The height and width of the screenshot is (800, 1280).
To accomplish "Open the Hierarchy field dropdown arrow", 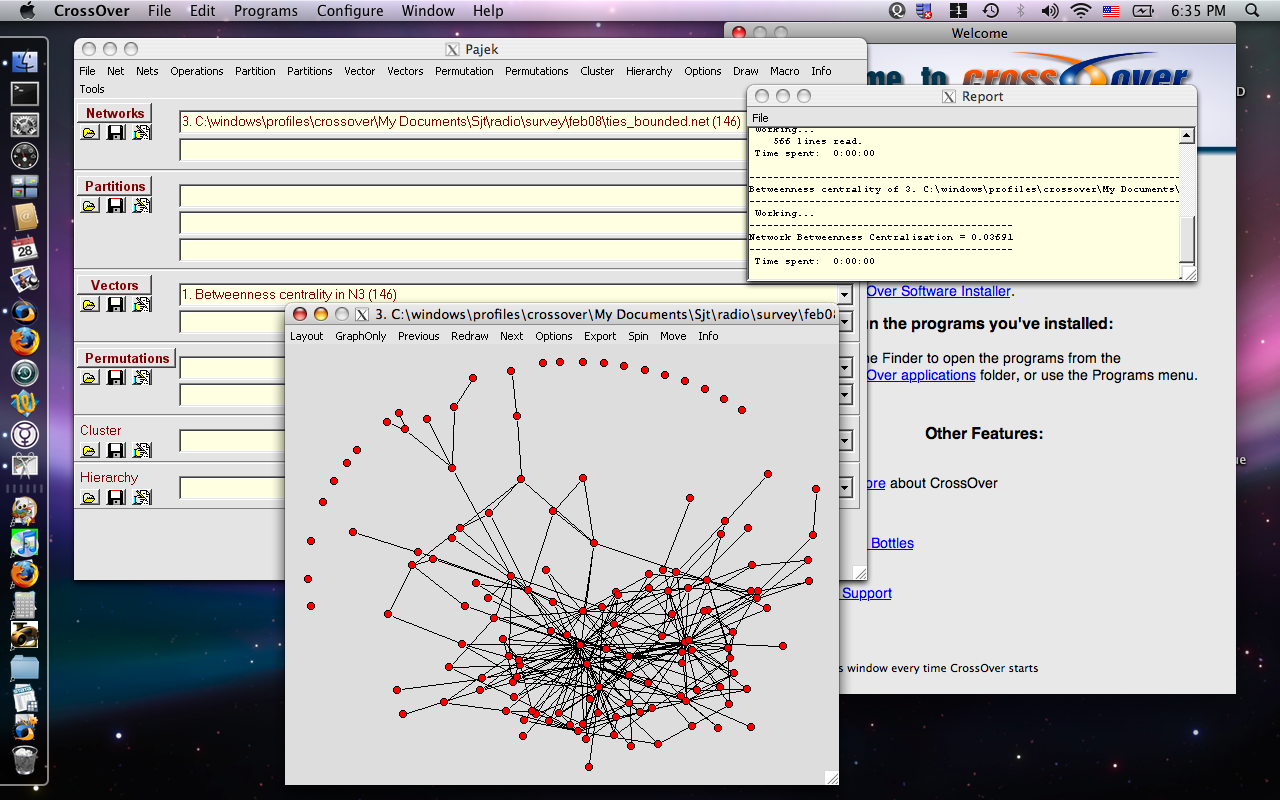I will pos(845,488).
